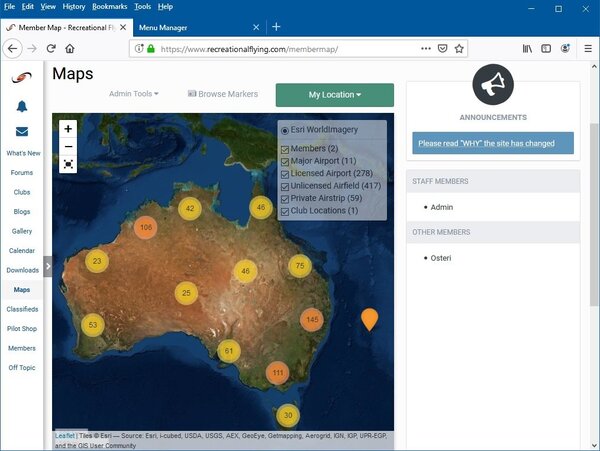Uncheck the Major Airport layer
600x451 pixels.
point(285,161)
